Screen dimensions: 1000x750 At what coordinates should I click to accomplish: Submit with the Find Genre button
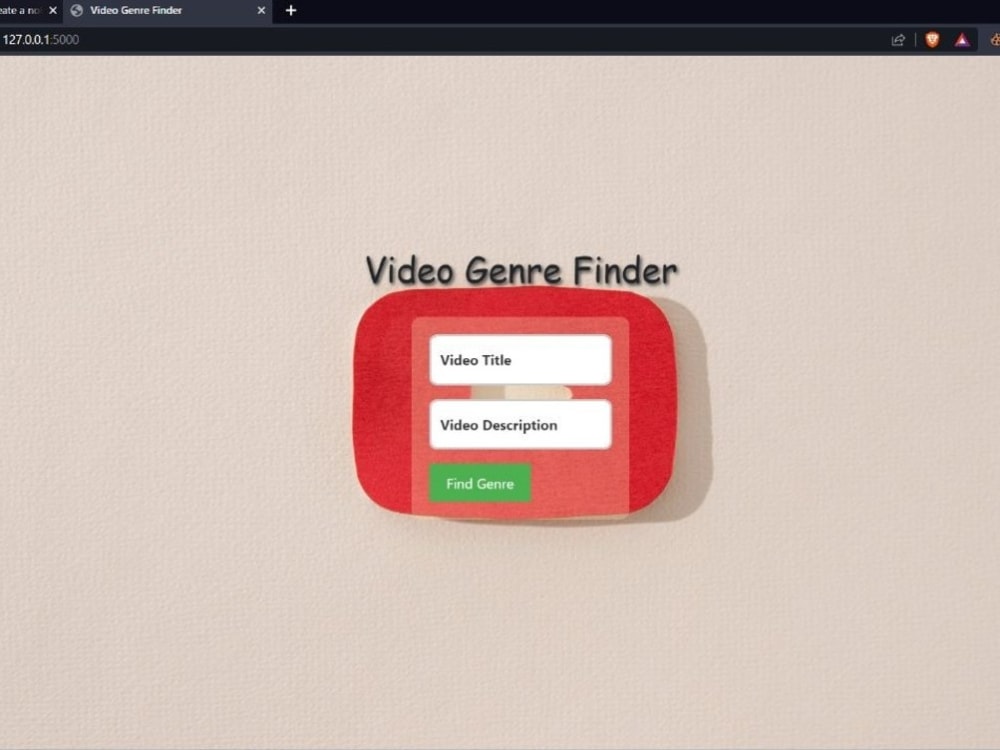point(480,483)
